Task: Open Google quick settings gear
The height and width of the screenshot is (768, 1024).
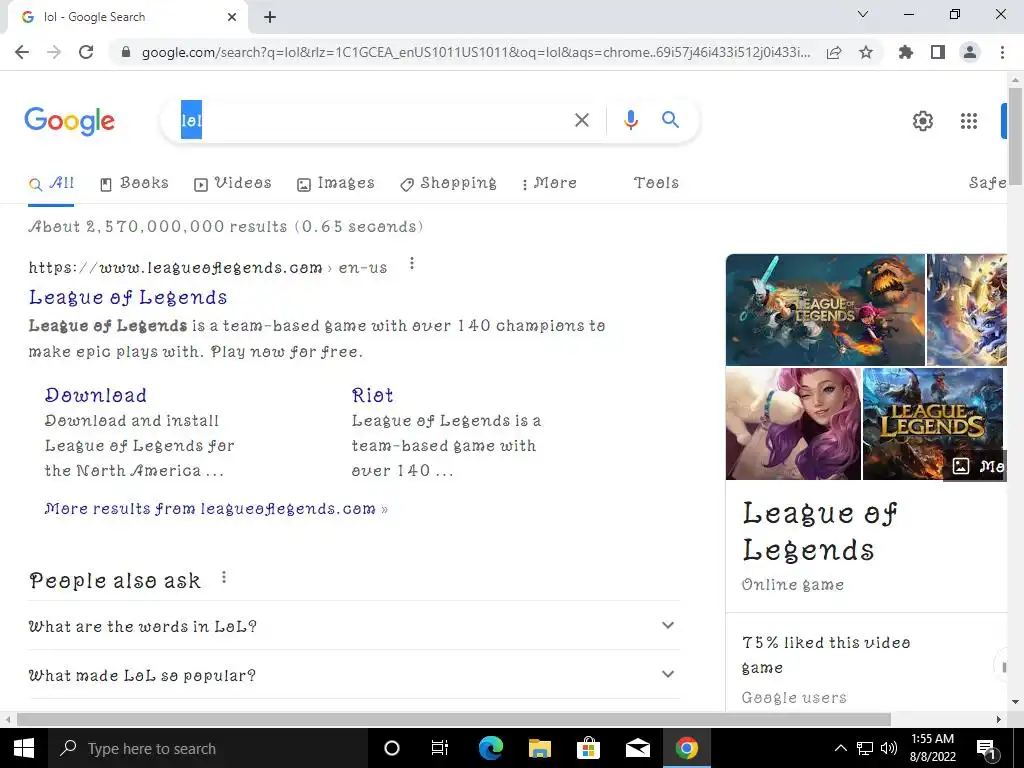Action: click(923, 121)
